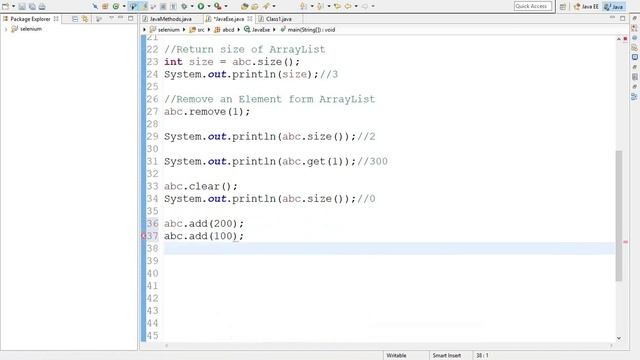Click the green Run button icon
This screenshot has height=360, width=640.
point(201,6)
